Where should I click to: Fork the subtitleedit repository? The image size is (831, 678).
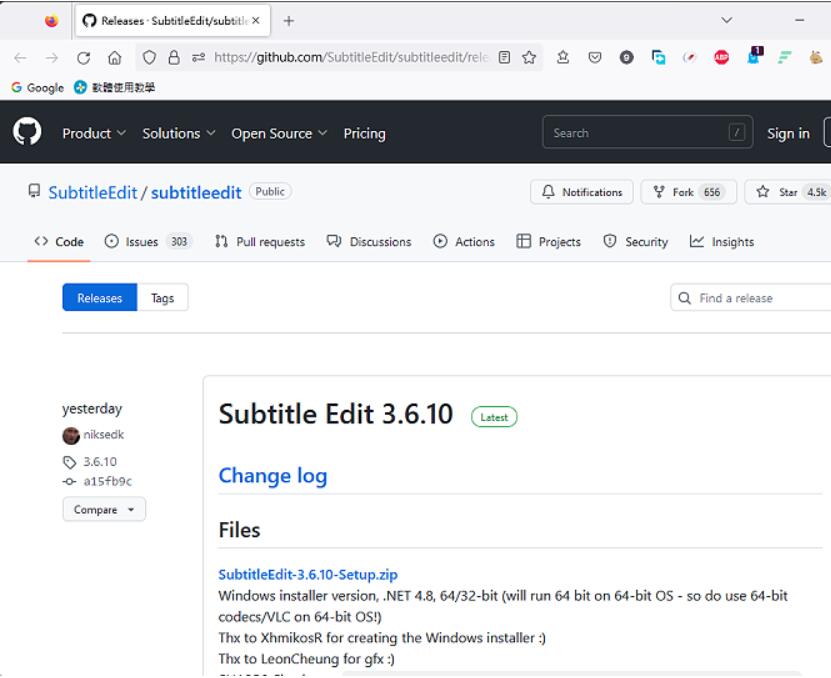tap(688, 192)
